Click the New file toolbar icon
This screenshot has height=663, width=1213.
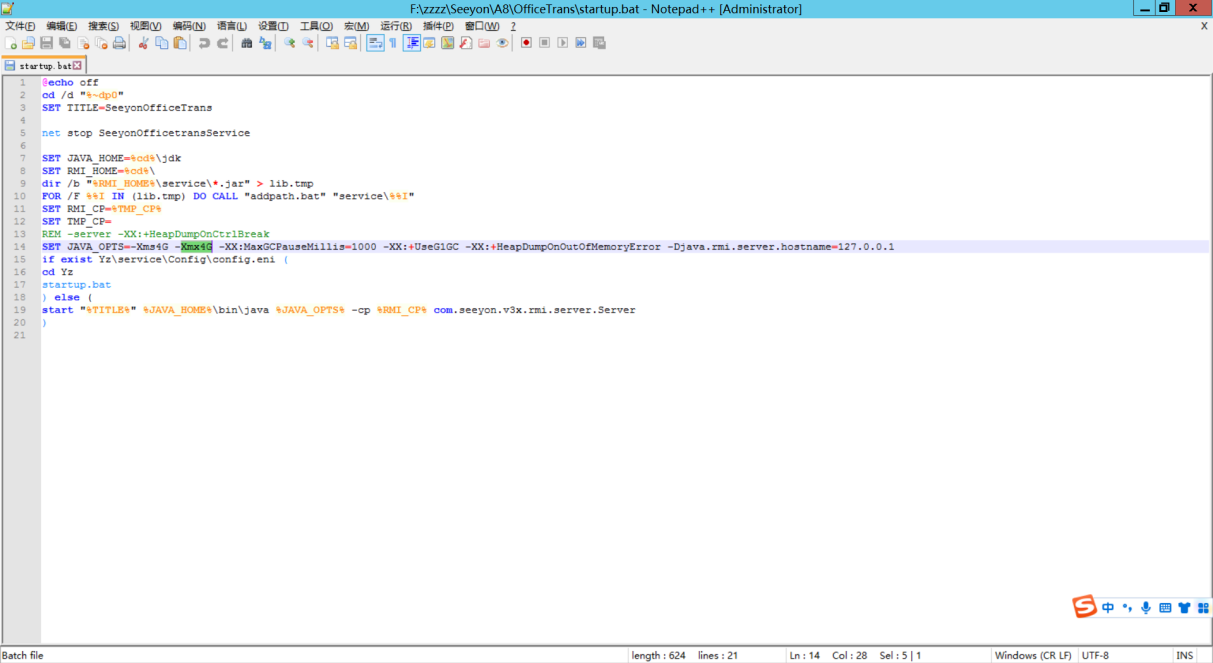tap(10, 43)
